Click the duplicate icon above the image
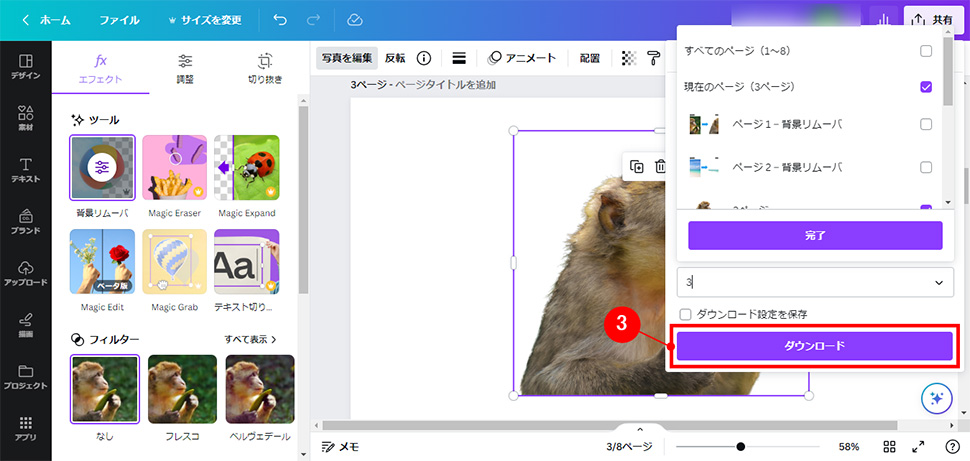 [637, 166]
